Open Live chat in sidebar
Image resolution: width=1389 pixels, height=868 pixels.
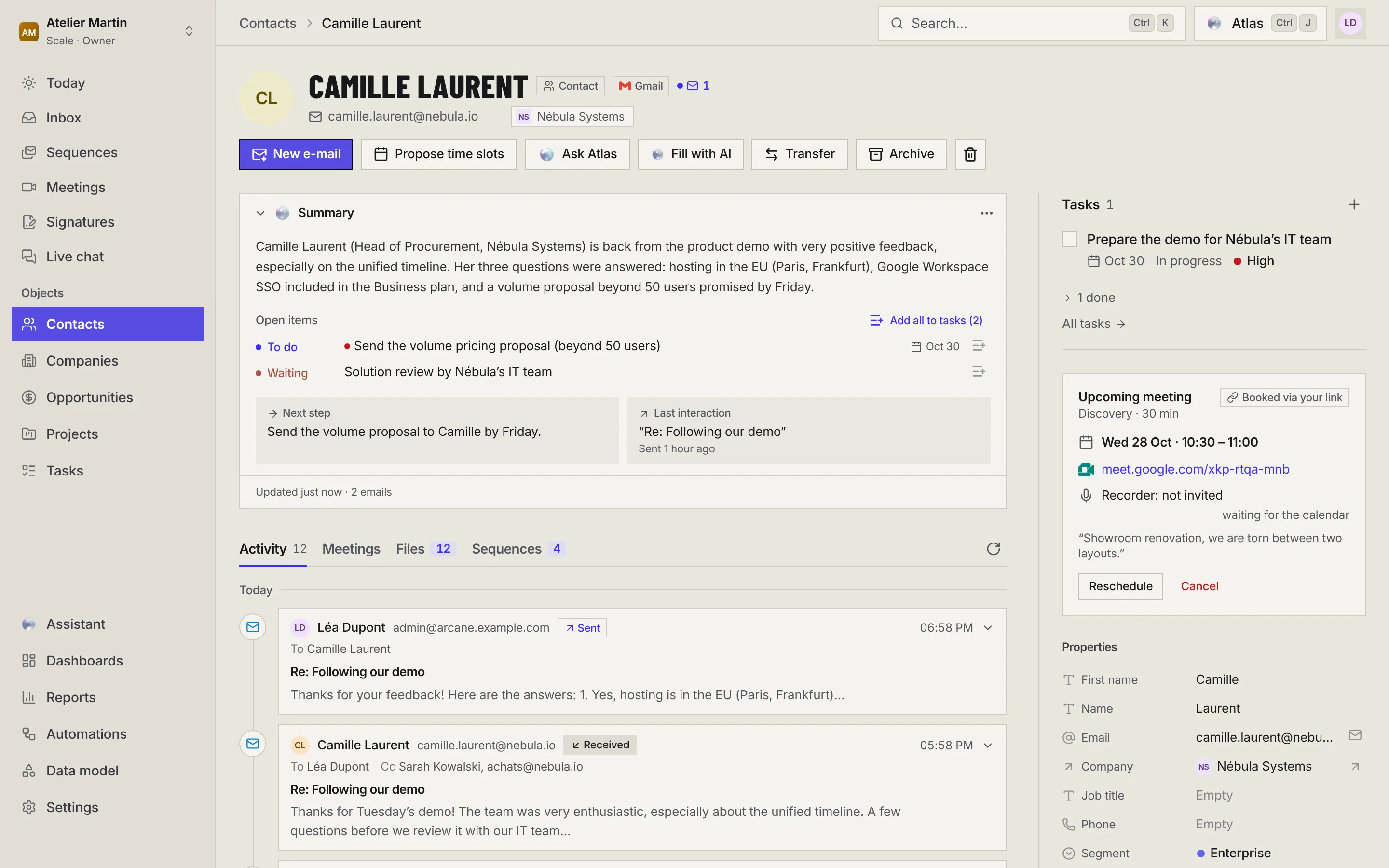108,257
